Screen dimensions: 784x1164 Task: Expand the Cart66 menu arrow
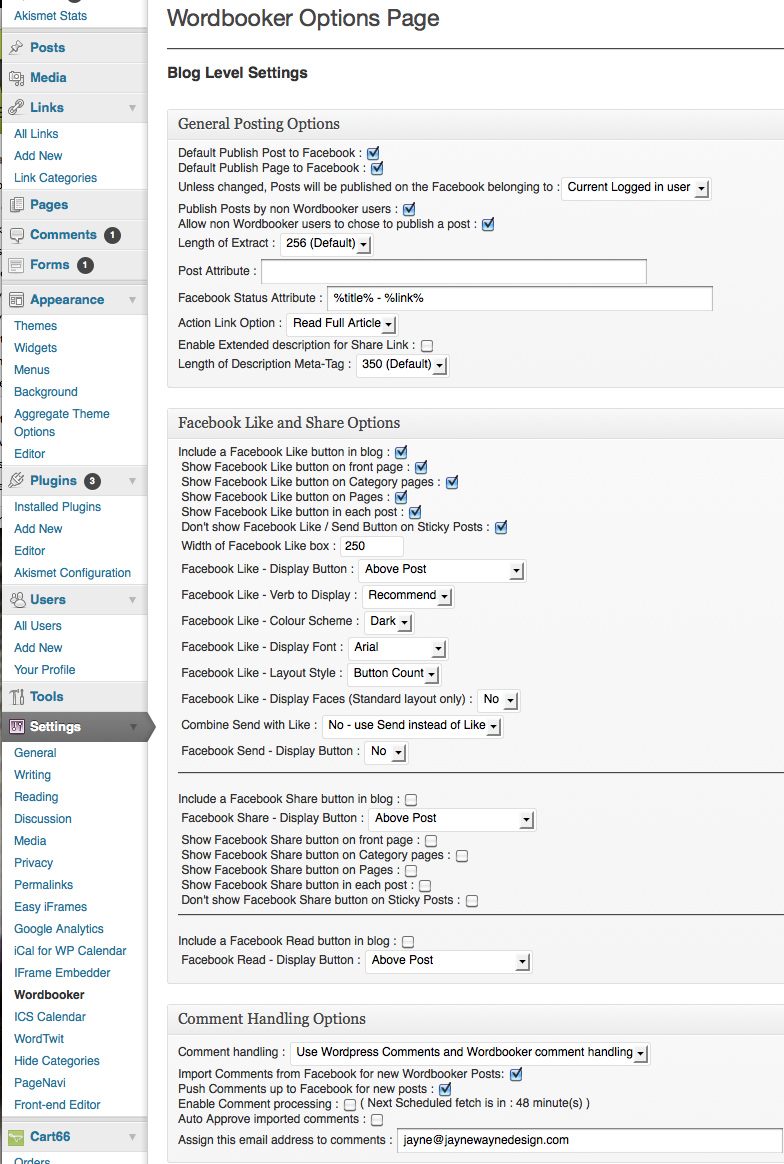(132, 1137)
